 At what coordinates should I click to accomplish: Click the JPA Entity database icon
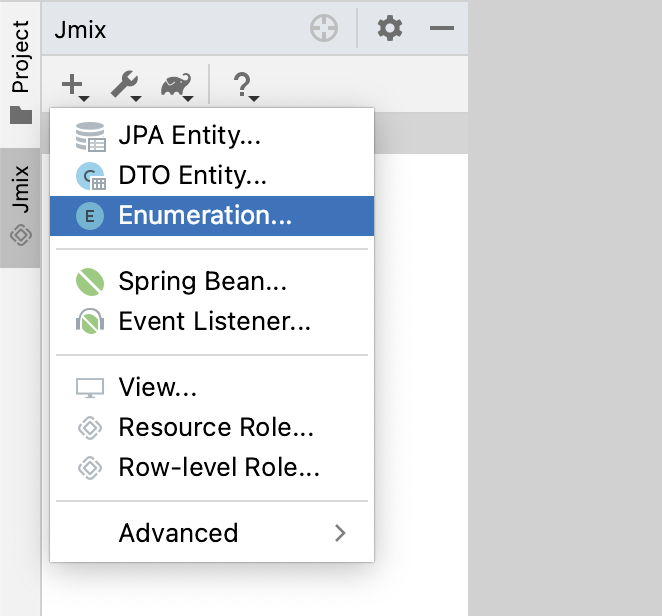[x=90, y=136]
